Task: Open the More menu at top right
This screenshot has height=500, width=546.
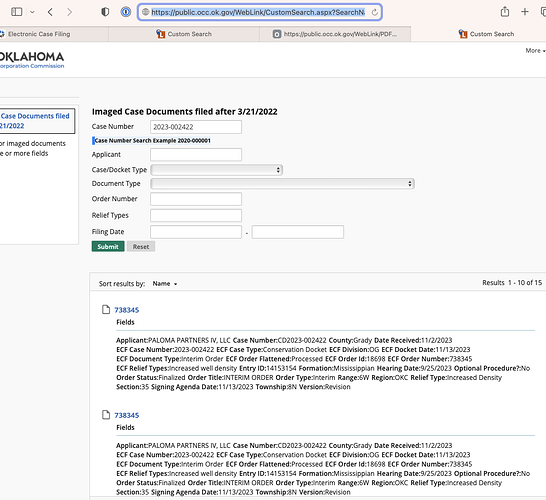Action: pyautogui.click(x=535, y=51)
